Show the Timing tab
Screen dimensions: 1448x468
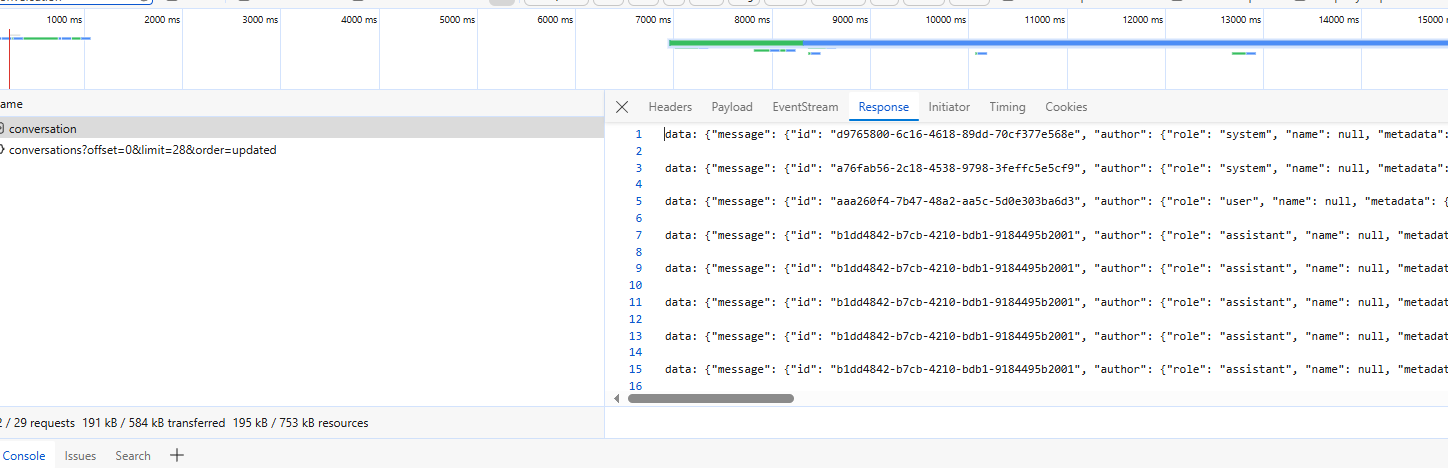(x=1007, y=107)
